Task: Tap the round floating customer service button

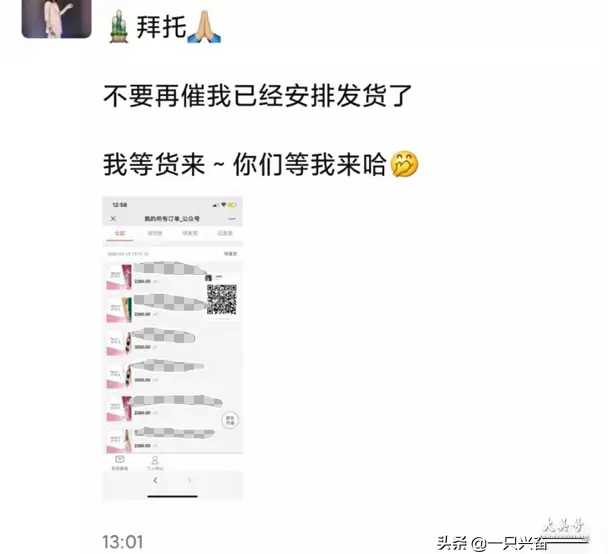Action: 230,420
